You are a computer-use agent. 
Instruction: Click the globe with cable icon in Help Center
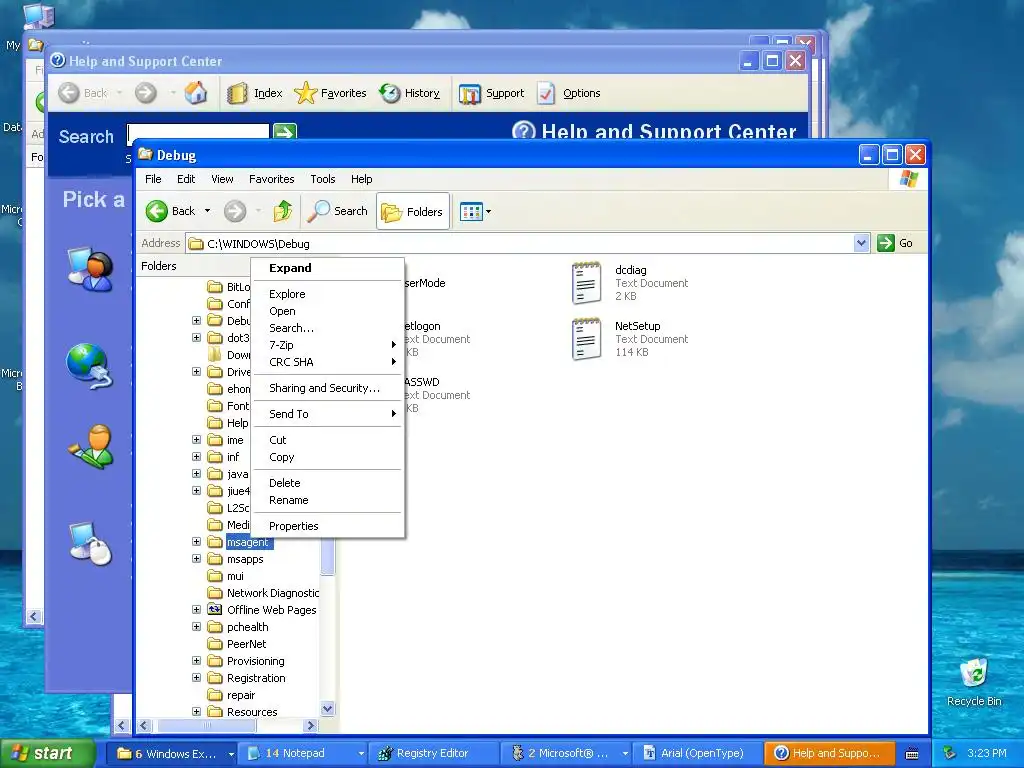tap(89, 366)
